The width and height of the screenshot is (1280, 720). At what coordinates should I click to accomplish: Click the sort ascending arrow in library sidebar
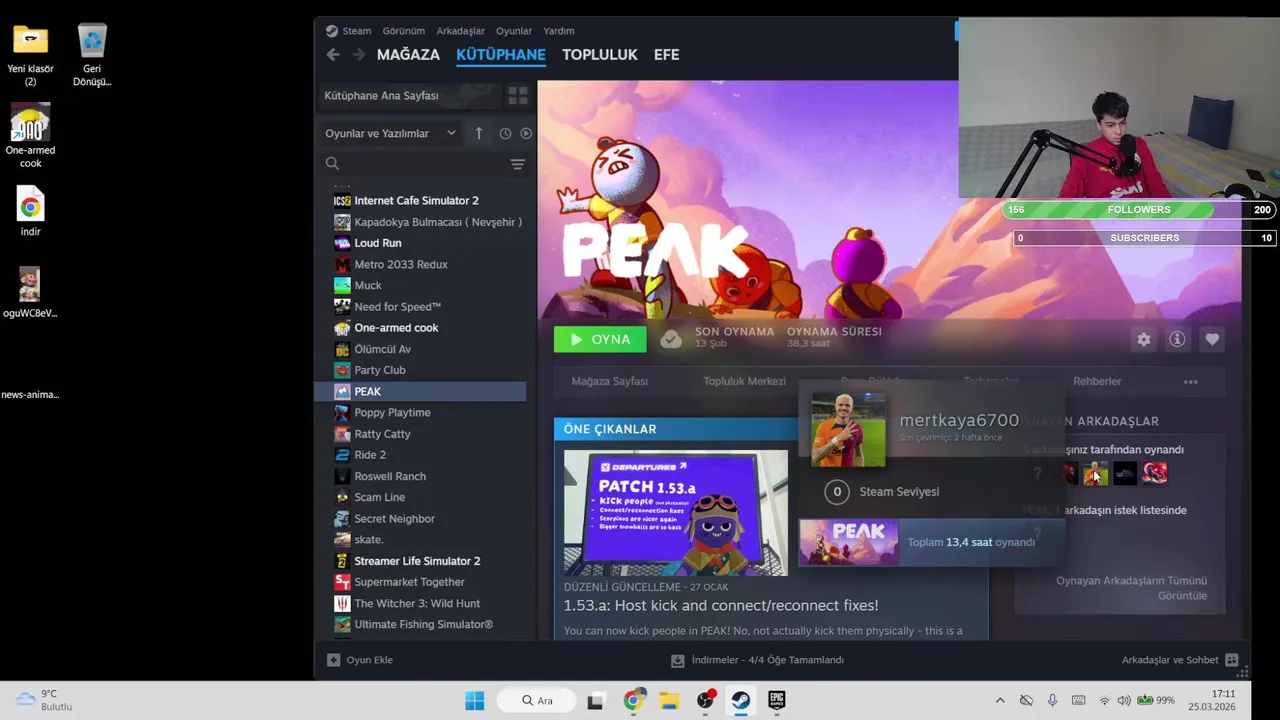[479, 133]
